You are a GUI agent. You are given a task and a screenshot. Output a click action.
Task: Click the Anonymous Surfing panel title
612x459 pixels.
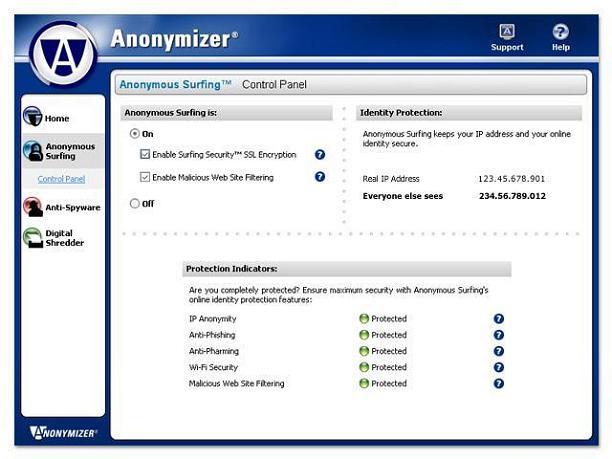click(x=175, y=84)
